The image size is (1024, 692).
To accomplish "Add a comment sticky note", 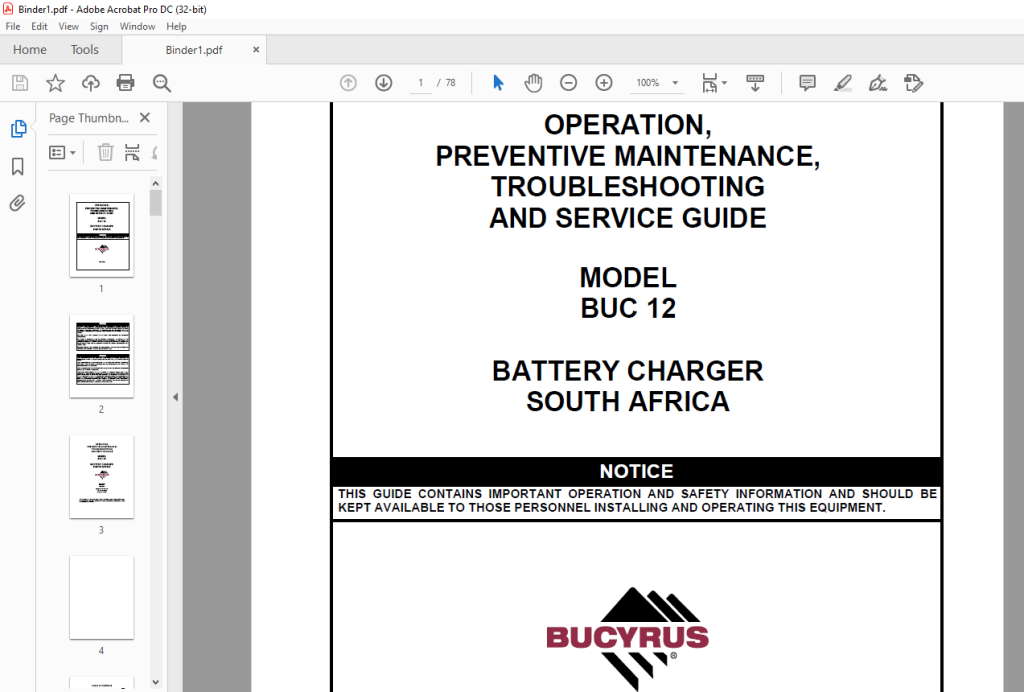I will (807, 83).
